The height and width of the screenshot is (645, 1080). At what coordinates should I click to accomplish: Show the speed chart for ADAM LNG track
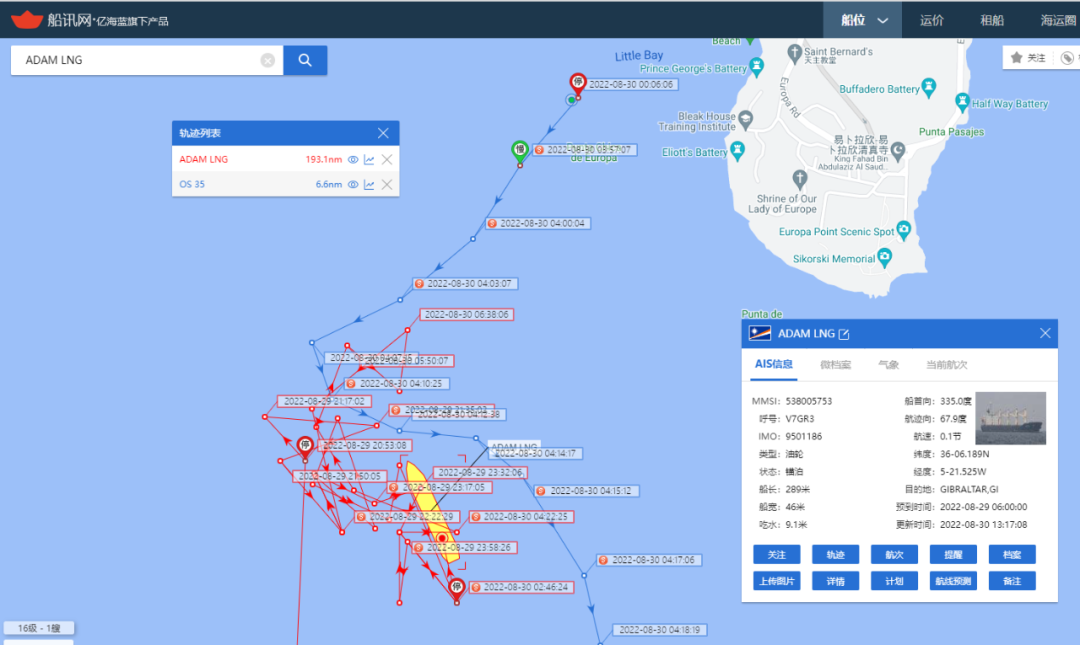pyautogui.click(x=369, y=159)
